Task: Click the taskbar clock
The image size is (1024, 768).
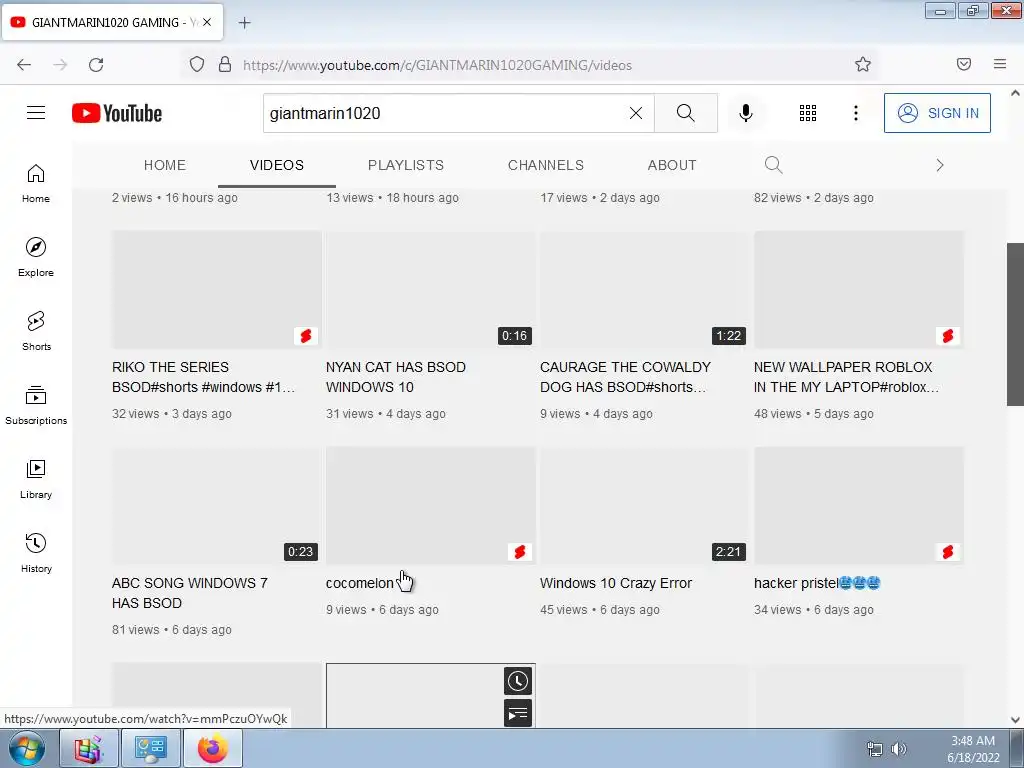Action: click(x=973, y=749)
